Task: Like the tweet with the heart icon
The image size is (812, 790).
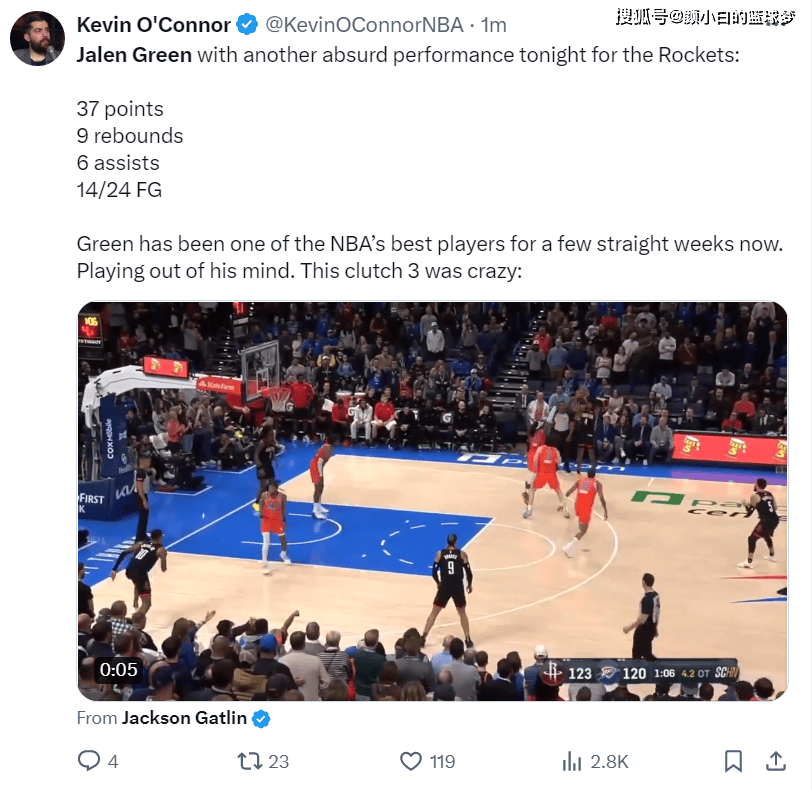Action: 411,761
